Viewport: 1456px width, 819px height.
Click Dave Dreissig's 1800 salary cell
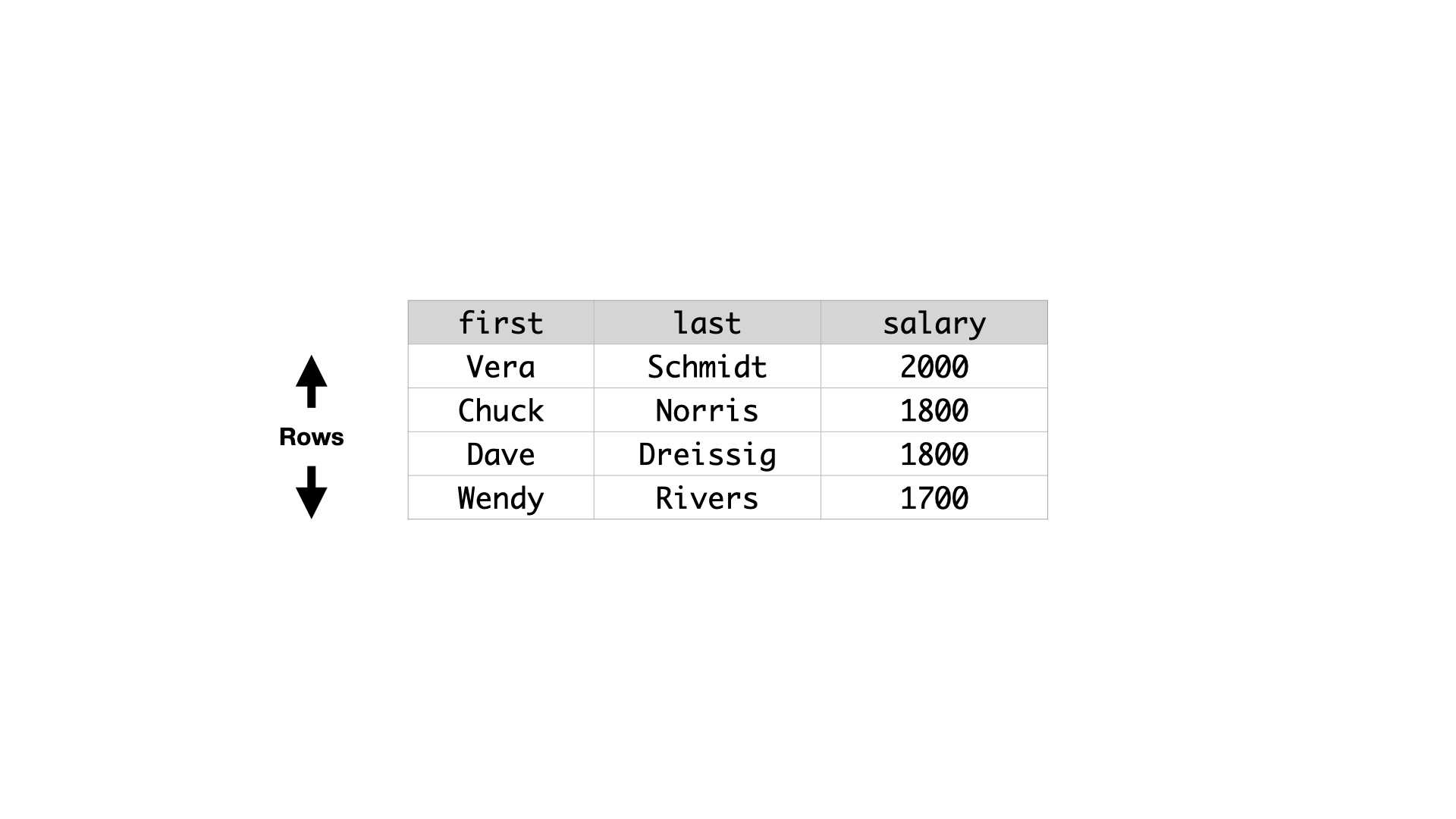934,454
